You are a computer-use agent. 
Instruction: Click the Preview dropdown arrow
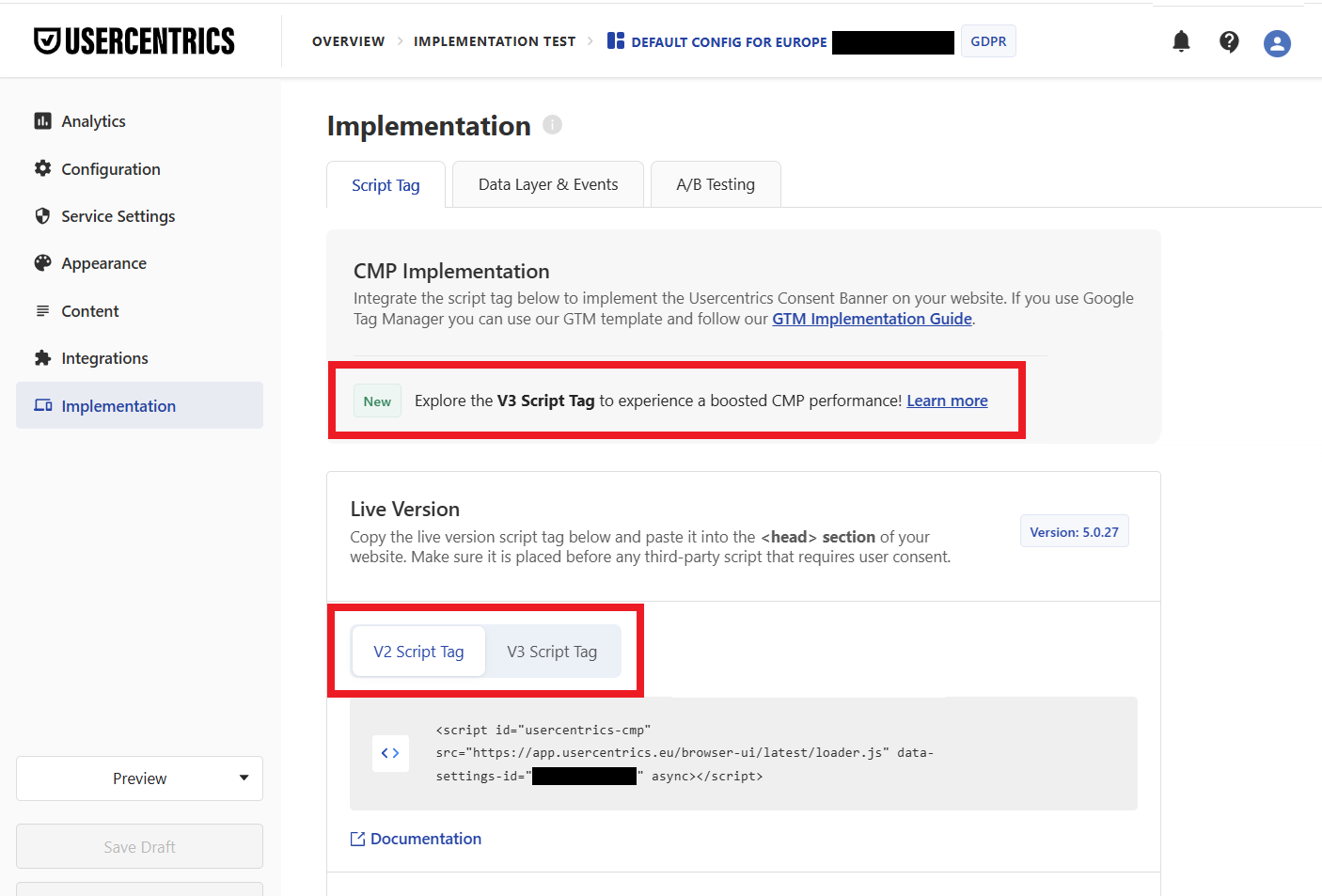pyautogui.click(x=244, y=778)
